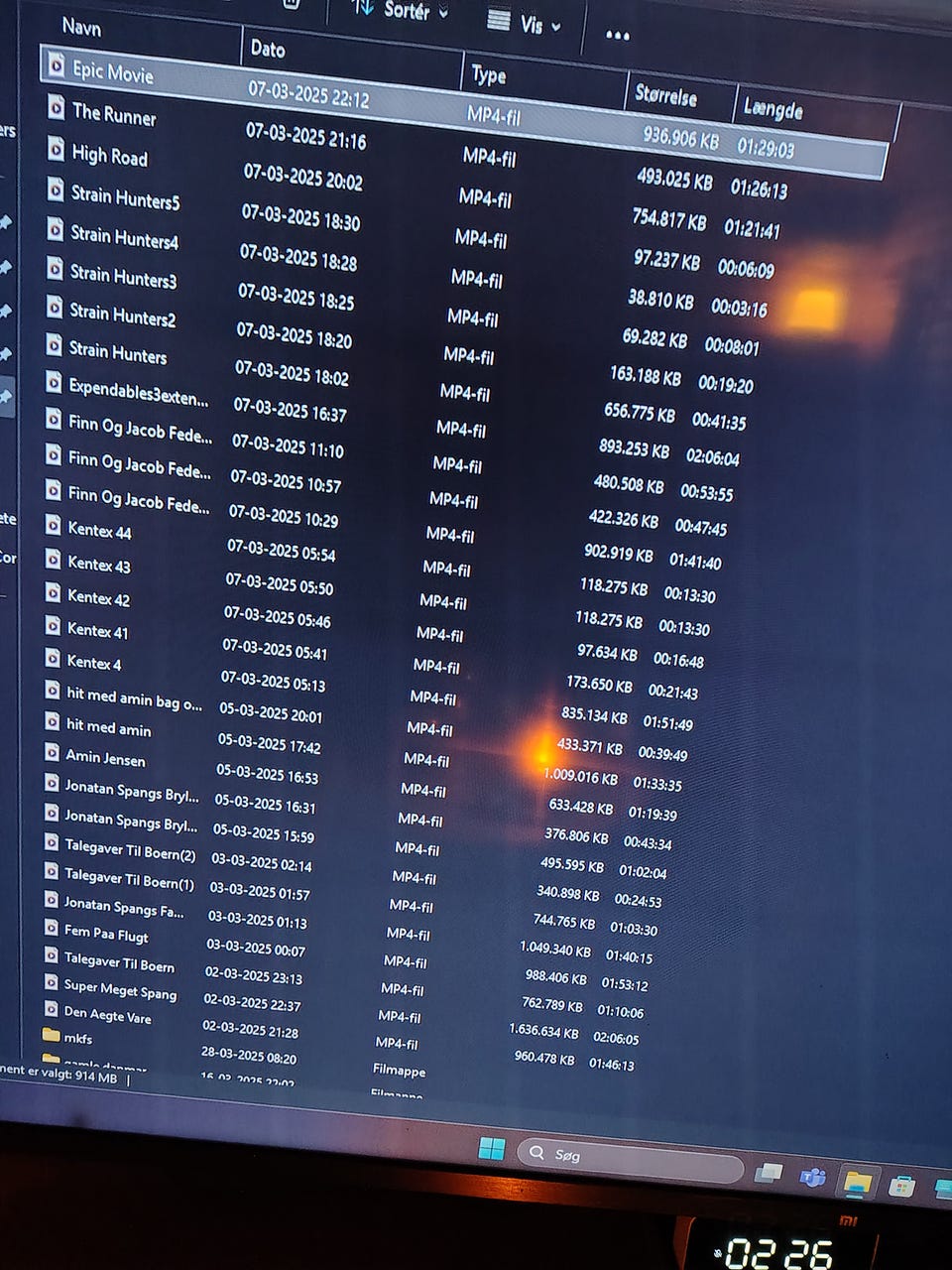Open the three-dots more options menu
Image resolution: width=952 pixels, height=1270 pixels.
pyautogui.click(x=617, y=35)
